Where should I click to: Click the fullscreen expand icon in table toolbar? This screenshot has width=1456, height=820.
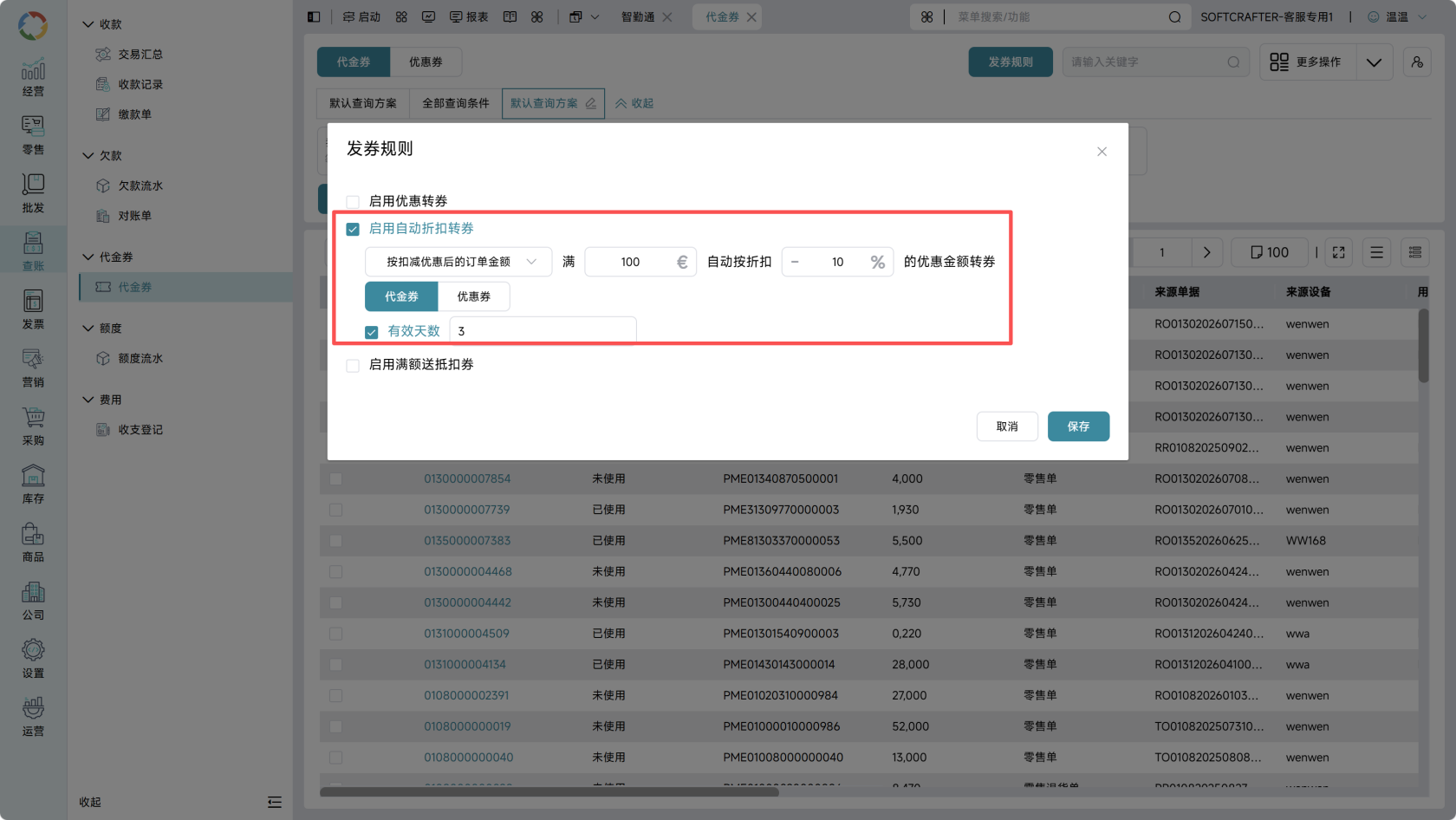[1338, 252]
